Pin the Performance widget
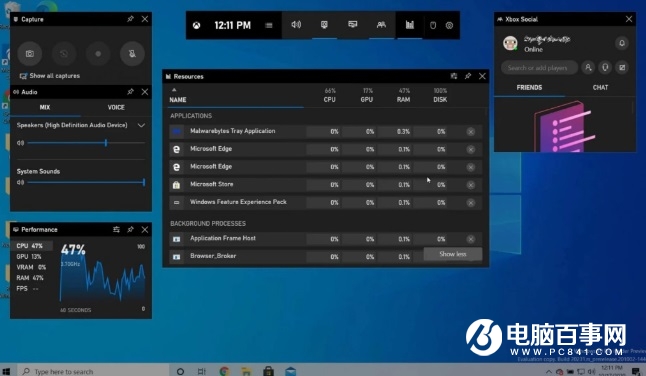The height and width of the screenshot is (376, 646). coord(130,229)
